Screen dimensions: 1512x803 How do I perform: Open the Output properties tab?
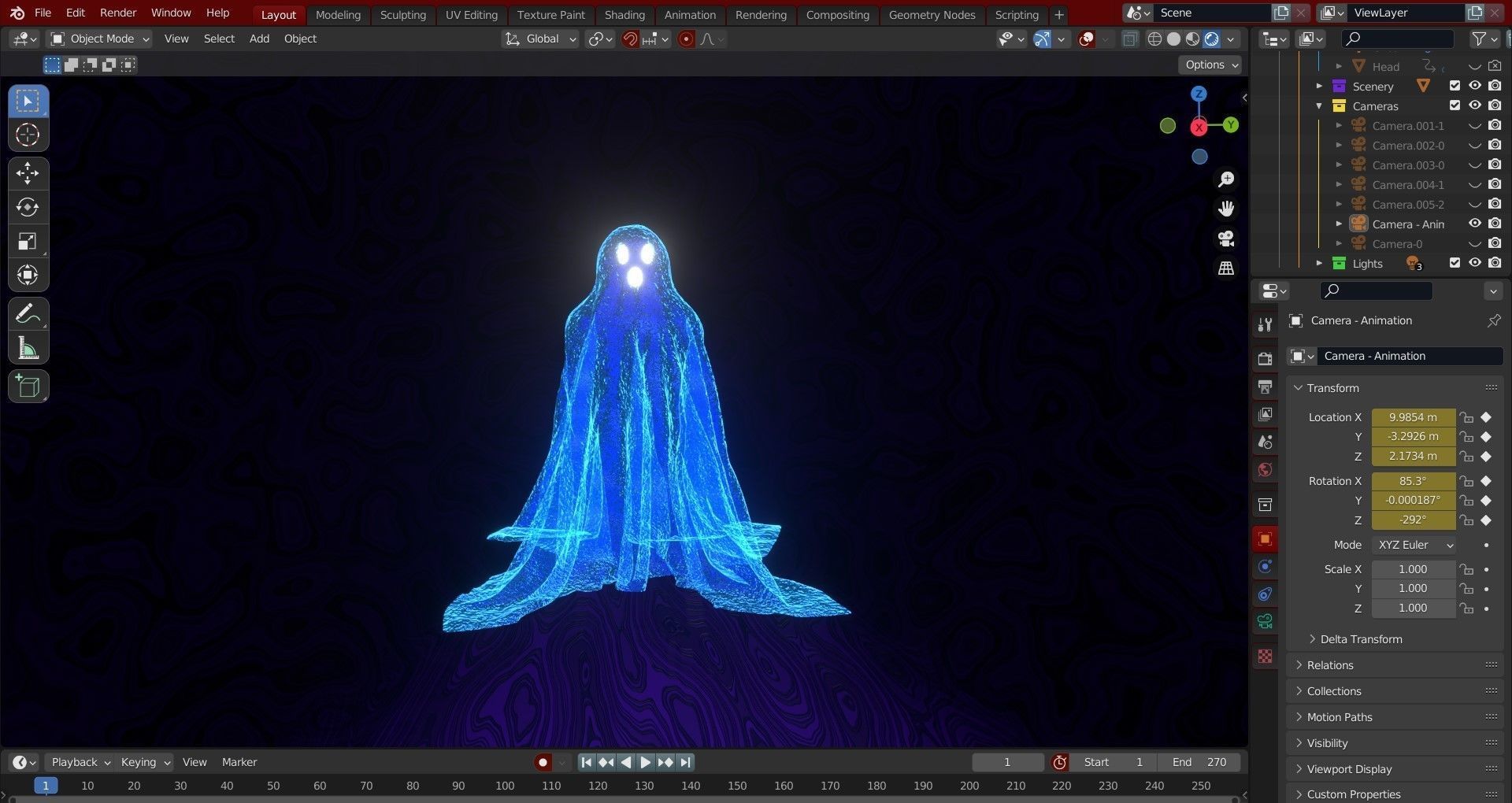pyautogui.click(x=1265, y=387)
